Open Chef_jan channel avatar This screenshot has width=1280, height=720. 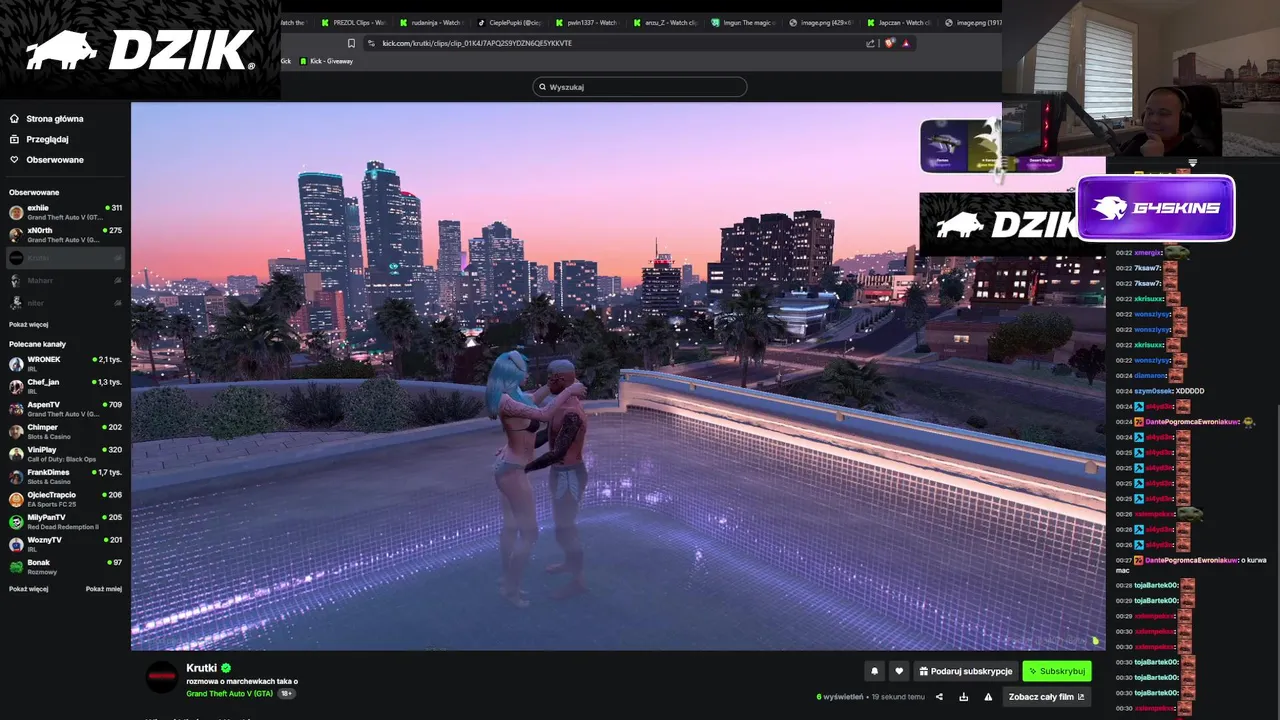point(16,387)
